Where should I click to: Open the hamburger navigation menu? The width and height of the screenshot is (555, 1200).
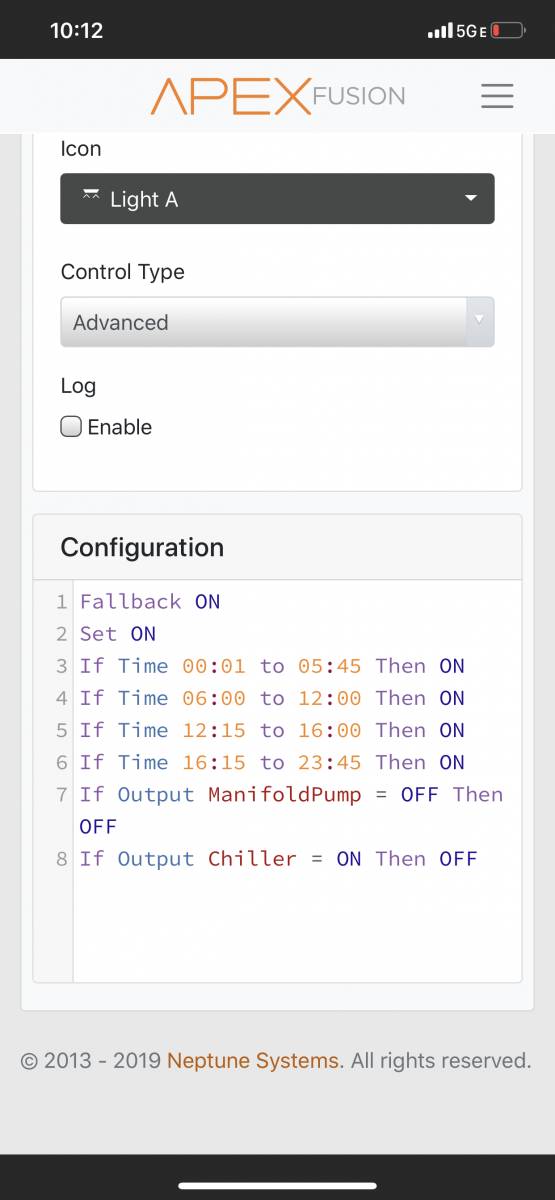click(x=497, y=96)
